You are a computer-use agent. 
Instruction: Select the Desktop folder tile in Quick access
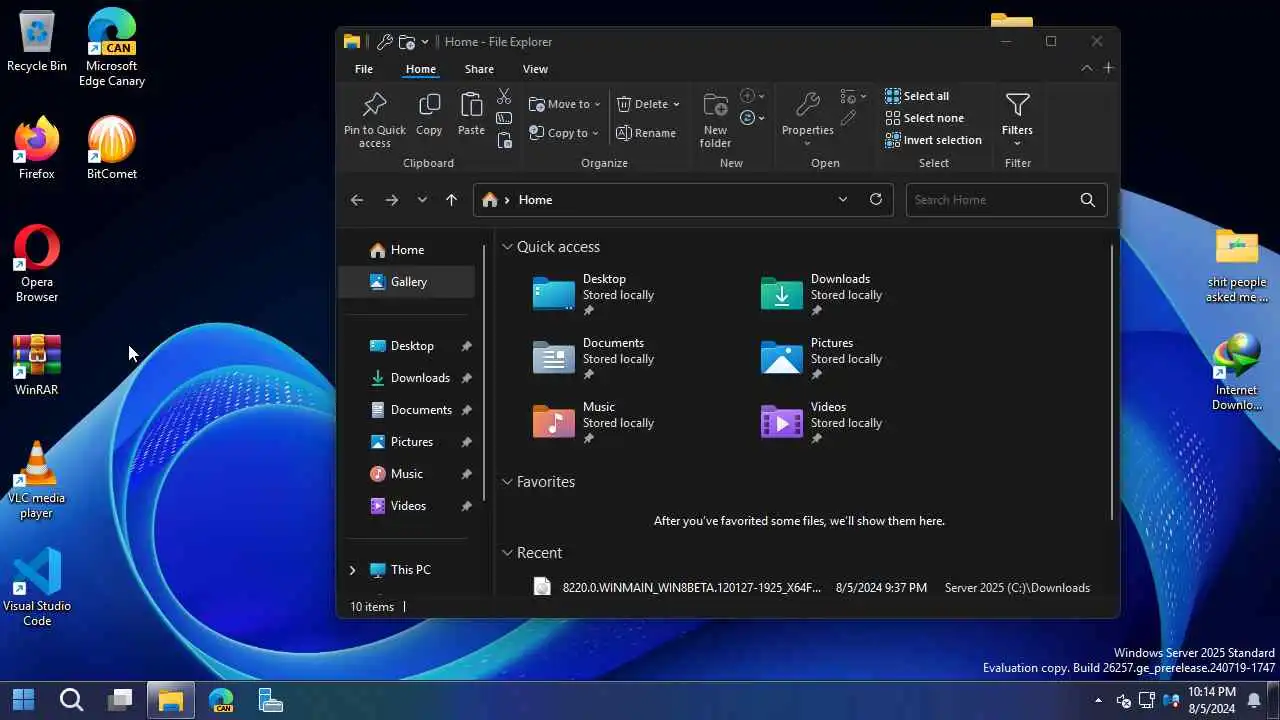(594, 295)
